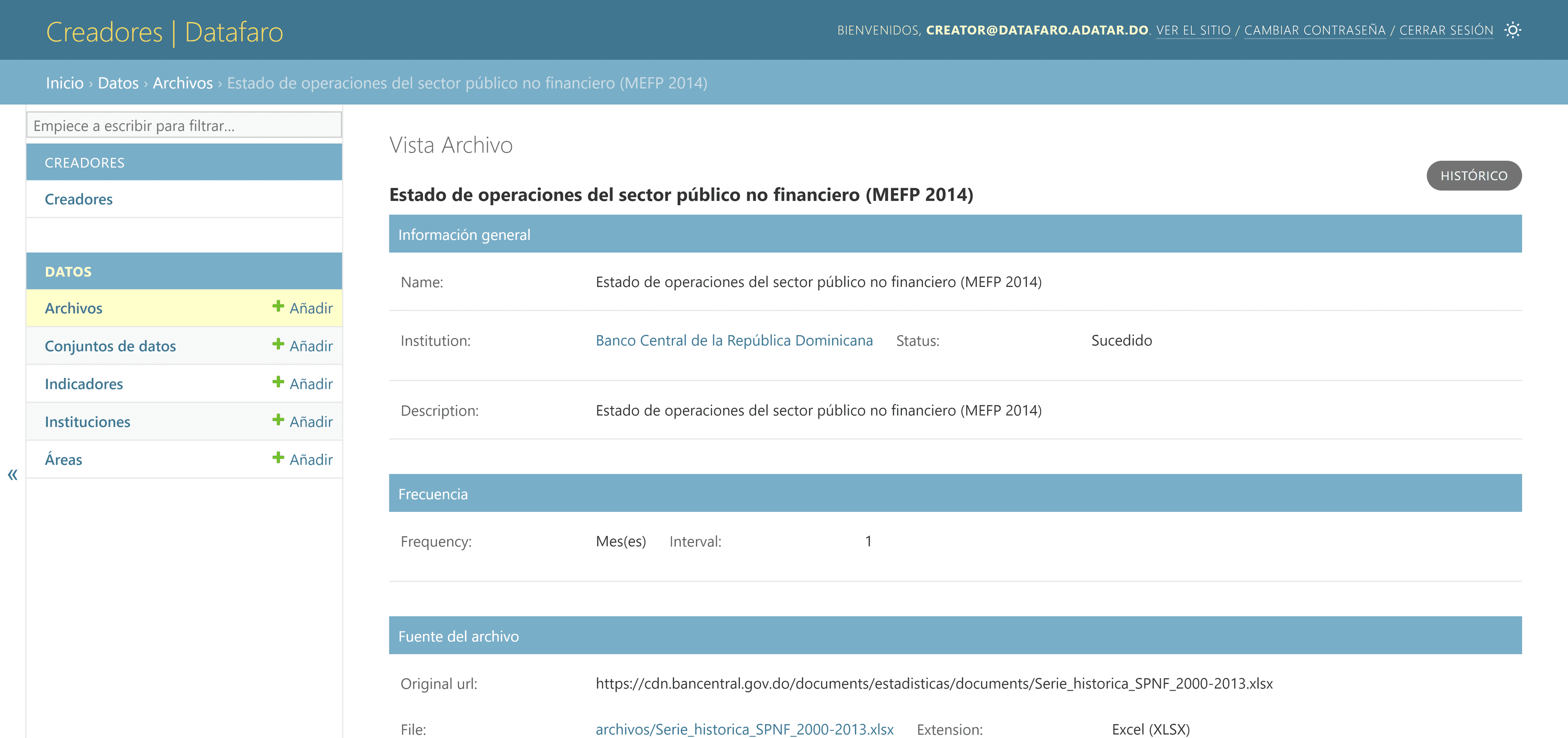Image resolution: width=1568 pixels, height=738 pixels.
Task: Open Banco Central de la República Dominicana link
Action: 734,340
